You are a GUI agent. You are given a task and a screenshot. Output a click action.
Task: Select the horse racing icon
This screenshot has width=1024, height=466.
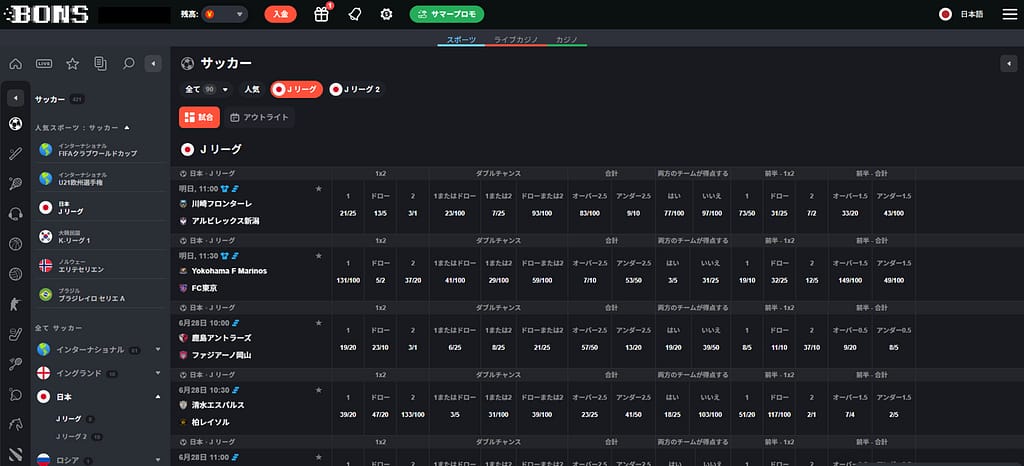point(16,424)
